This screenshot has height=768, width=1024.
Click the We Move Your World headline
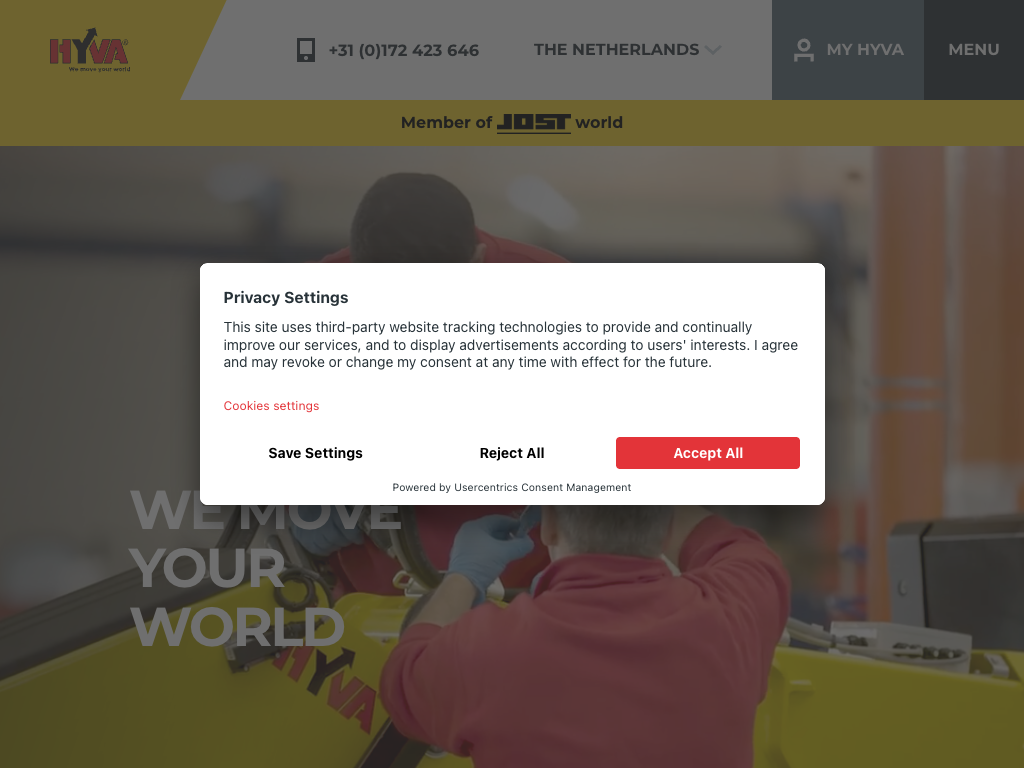264,567
